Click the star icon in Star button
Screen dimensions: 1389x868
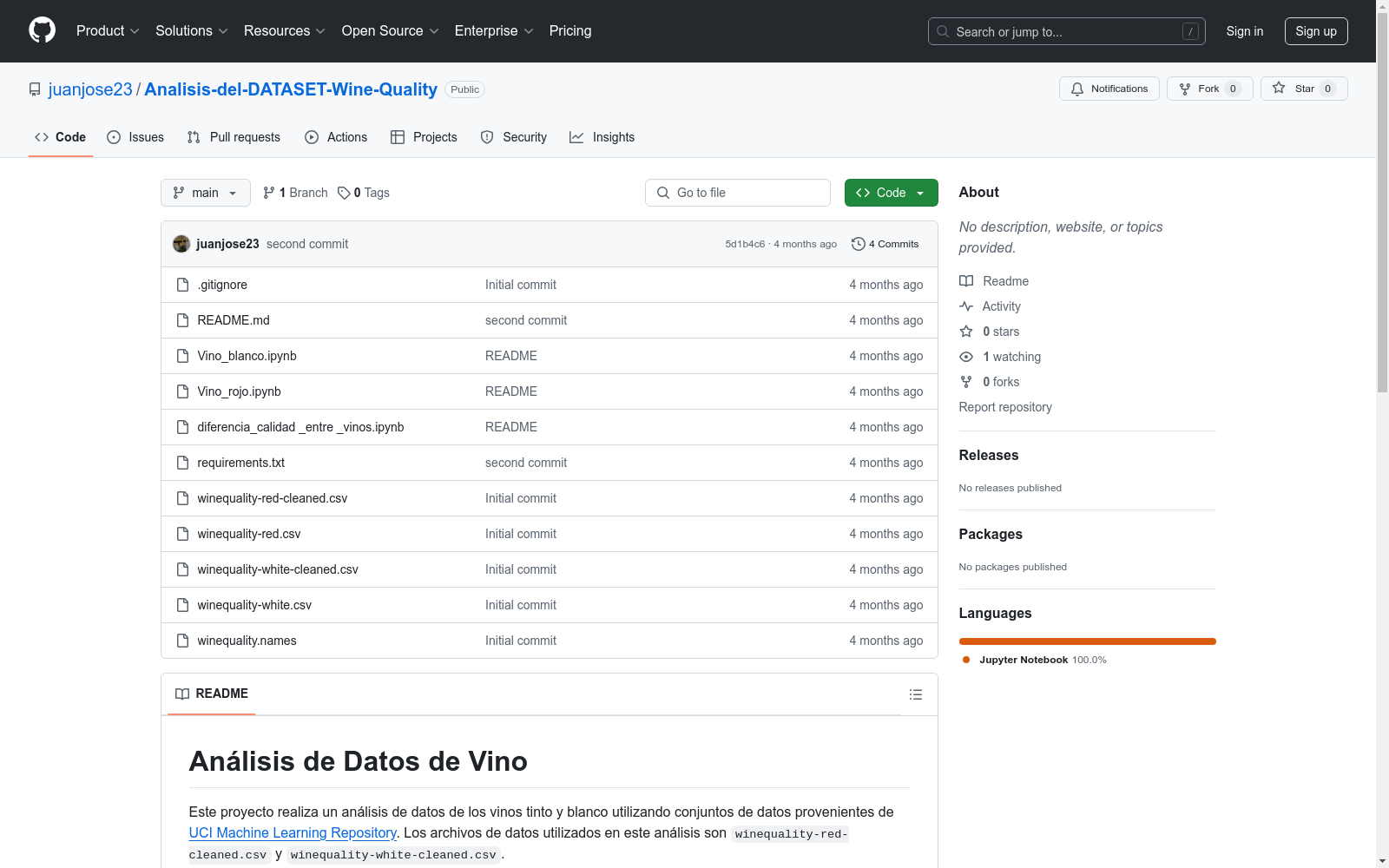[1279, 88]
